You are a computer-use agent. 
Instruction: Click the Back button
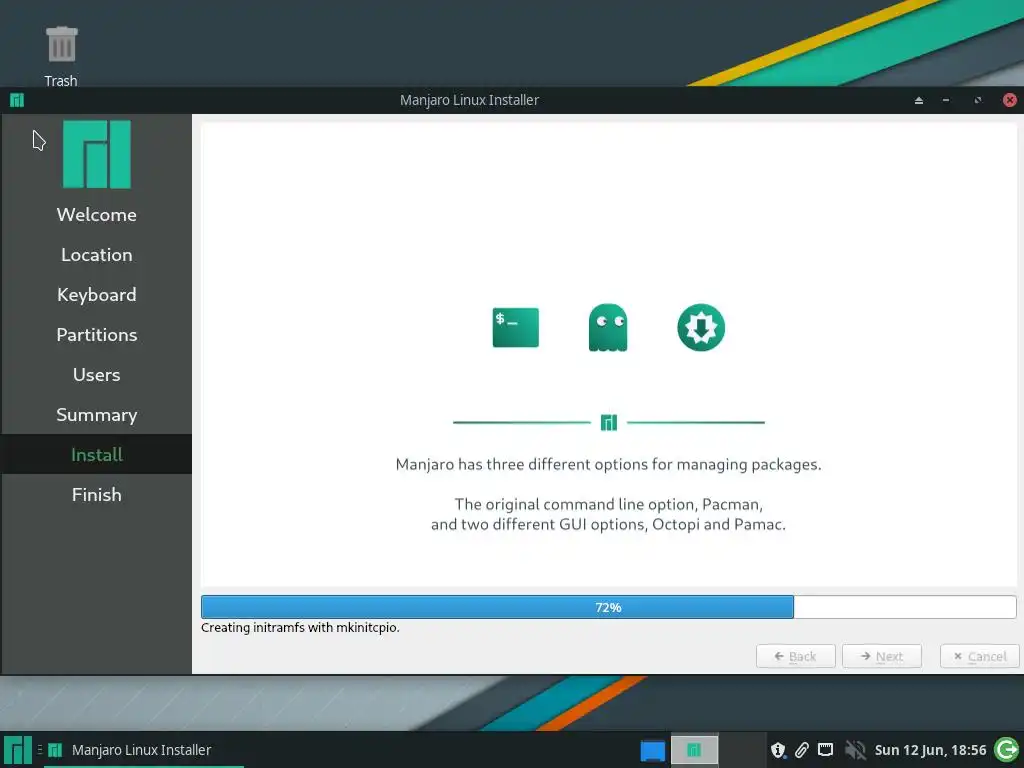pyautogui.click(x=795, y=656)
